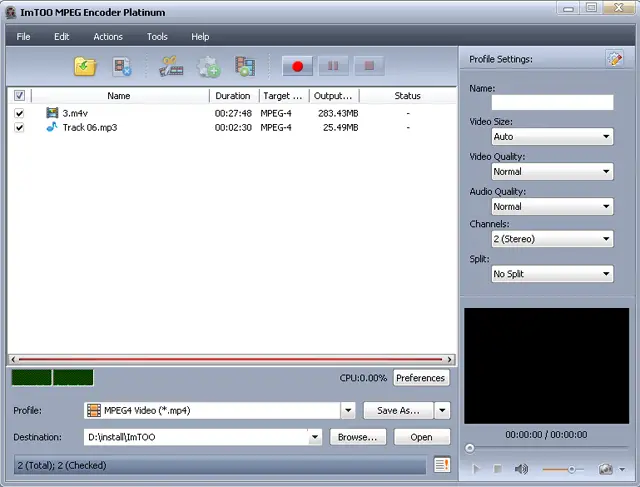This screenshot has height=487, width=640.
Task: Select the 3.m4v file row
Action: coord(231,113)
